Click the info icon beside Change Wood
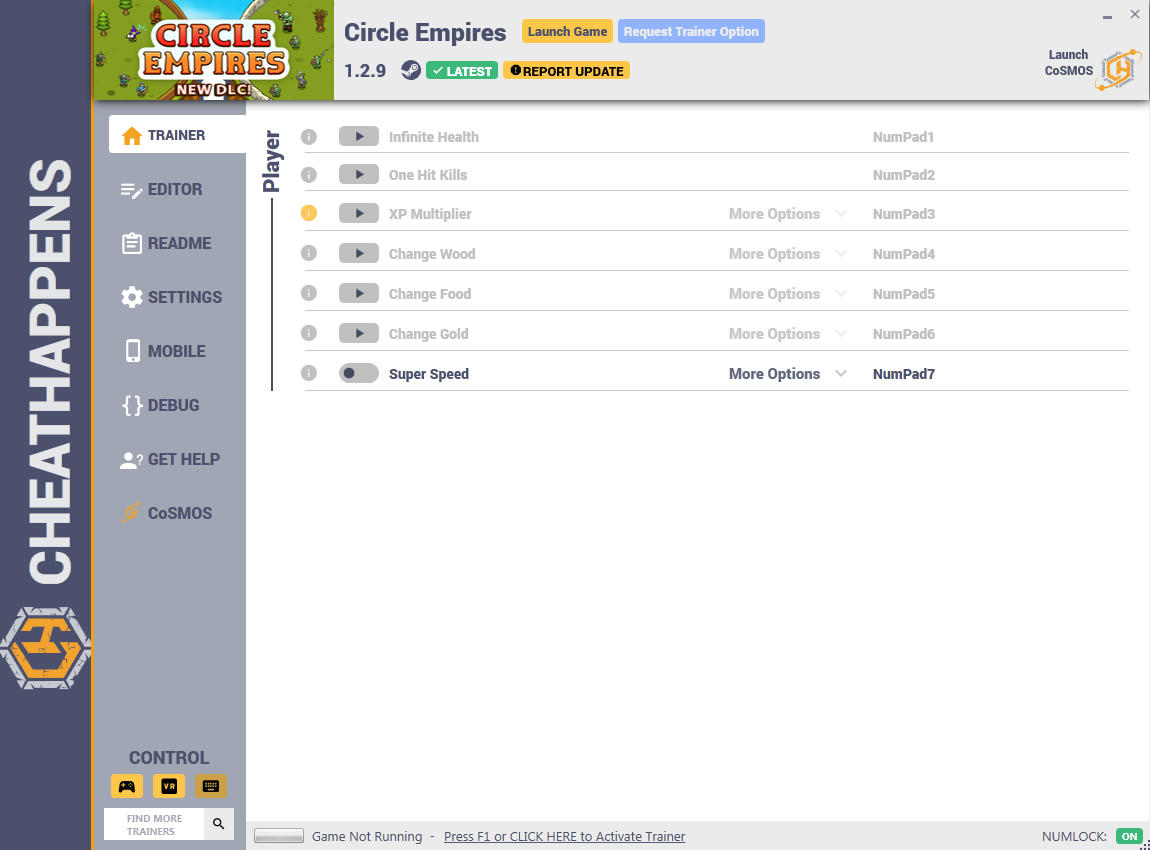 click(x=309, y=253)
